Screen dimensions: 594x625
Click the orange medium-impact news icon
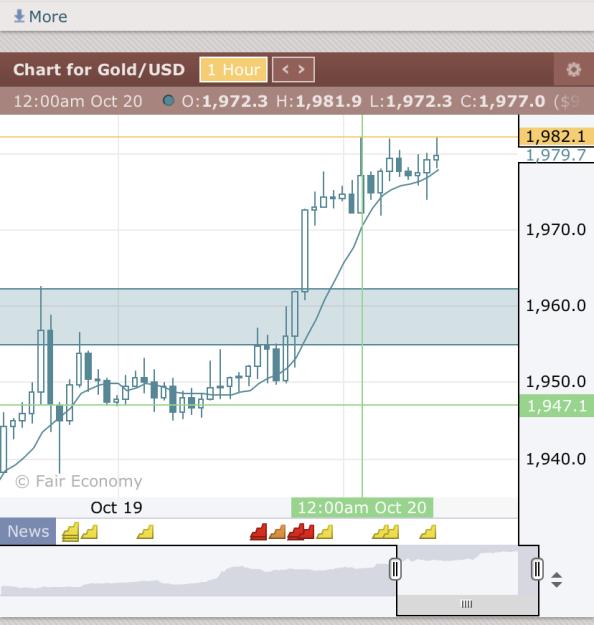[277, 532]
